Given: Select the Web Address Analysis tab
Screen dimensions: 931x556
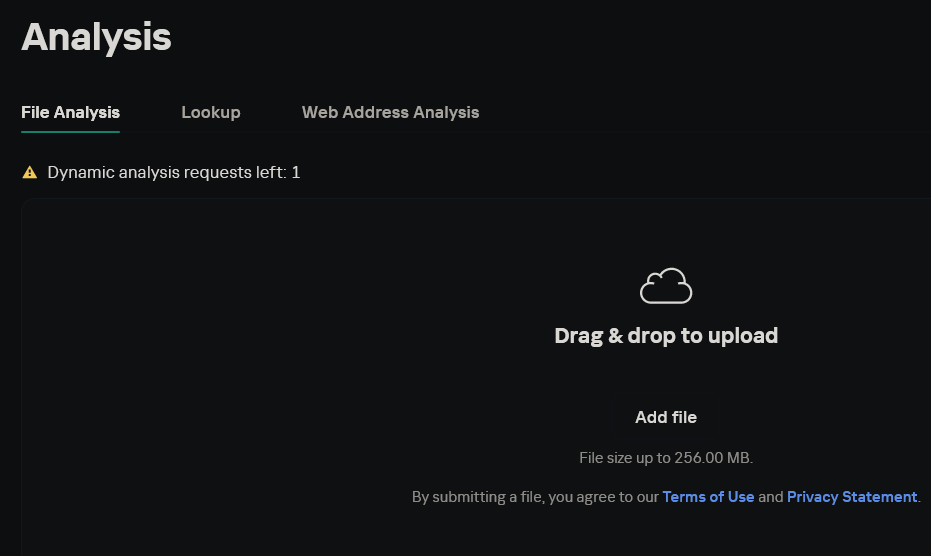Looking at the screenshot, I should 390,112.
